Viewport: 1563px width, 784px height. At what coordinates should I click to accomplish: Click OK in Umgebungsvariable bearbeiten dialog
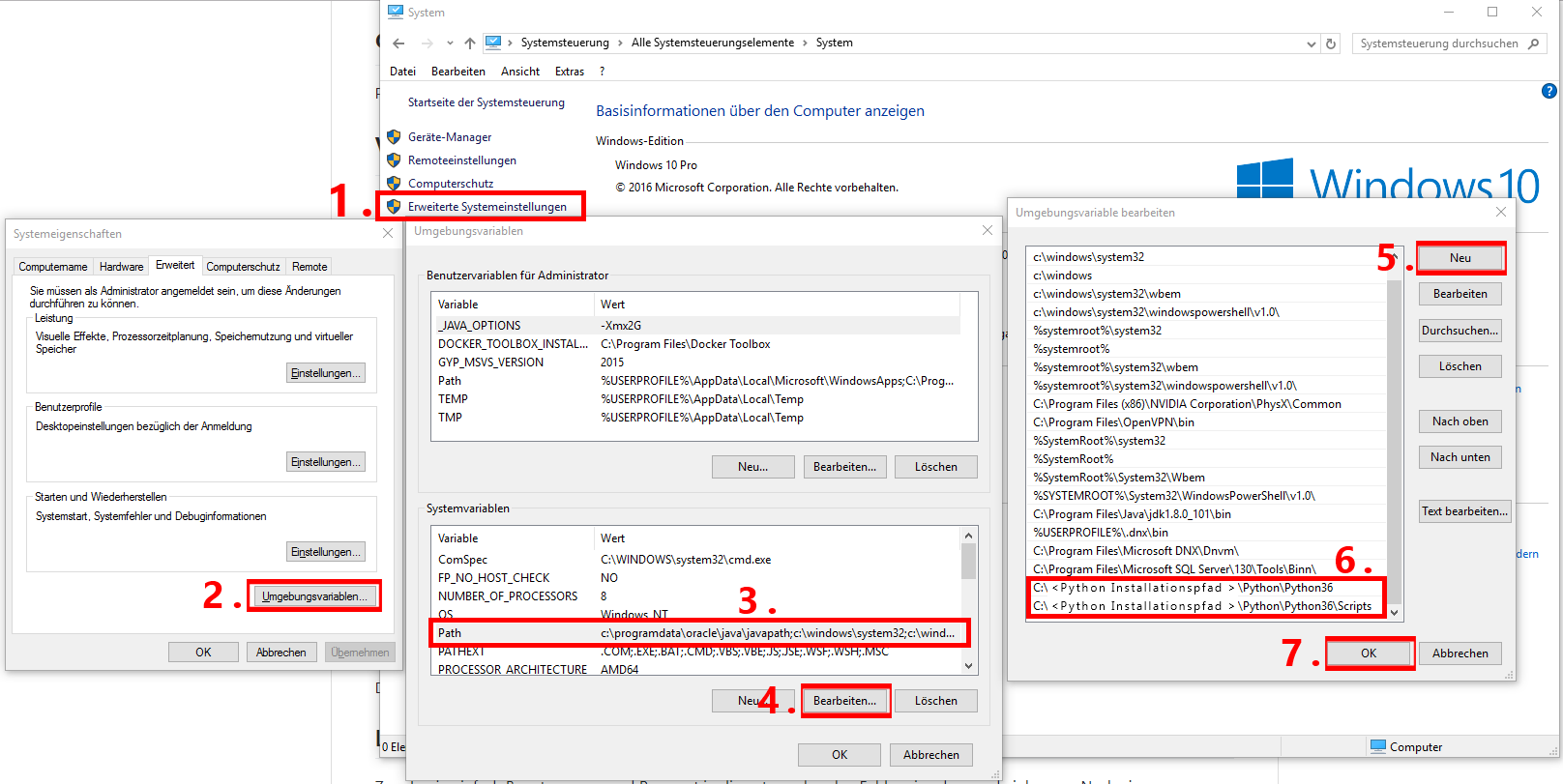[x=1369, y=653]
